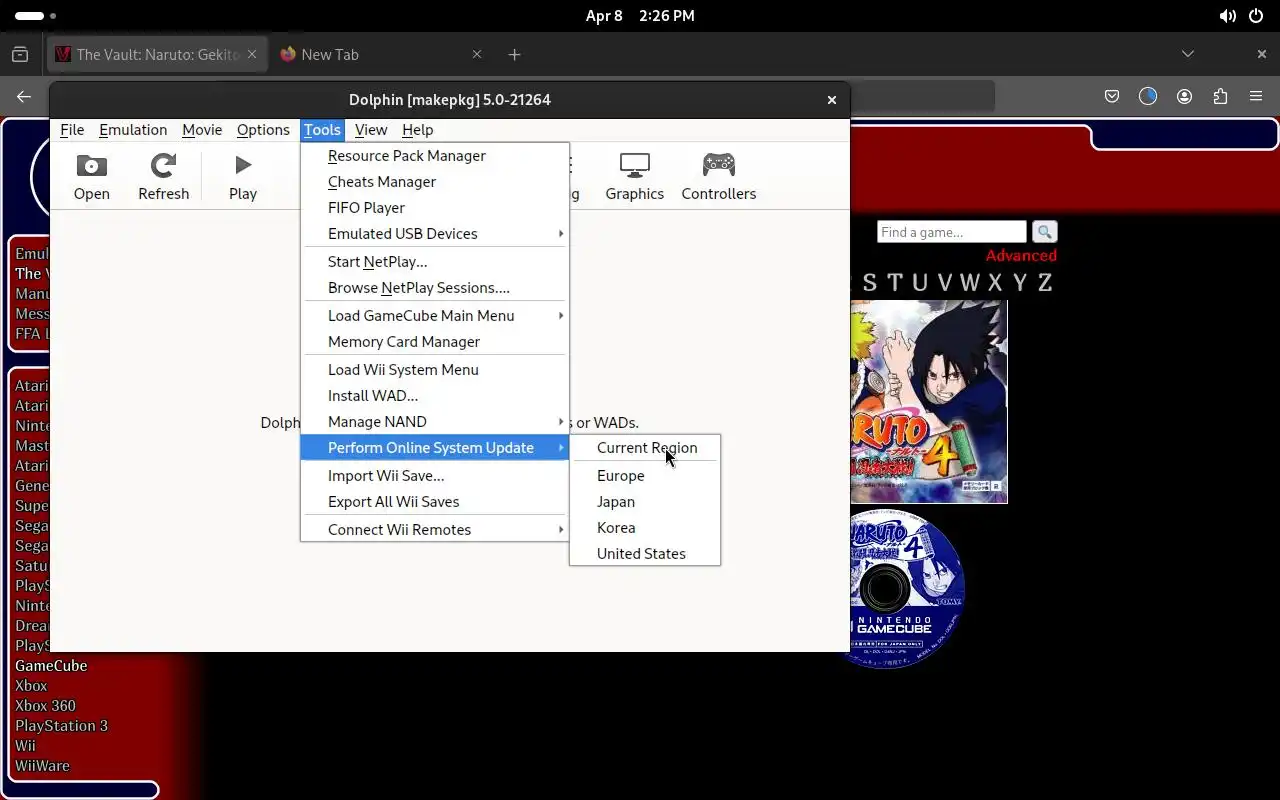
Task: Click the Open toolbar icon in Dolphin
Action: 91,177
